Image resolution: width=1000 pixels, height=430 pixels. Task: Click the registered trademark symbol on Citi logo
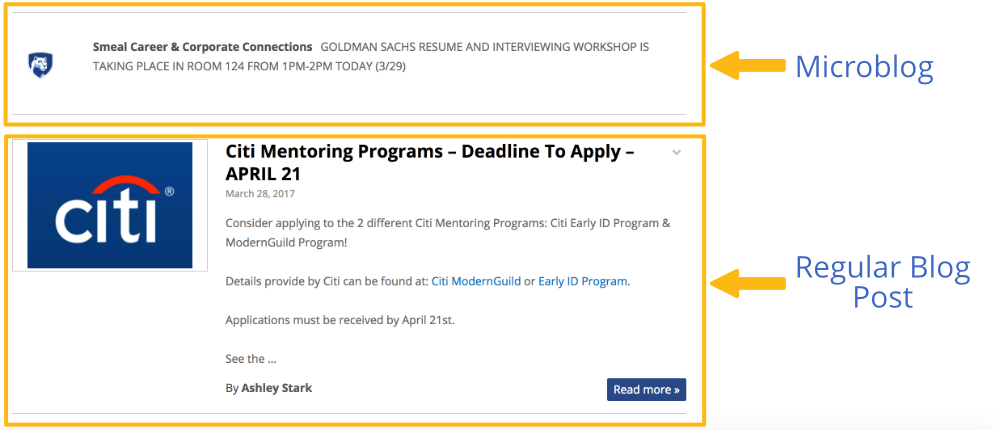click(x=169, y=191)
